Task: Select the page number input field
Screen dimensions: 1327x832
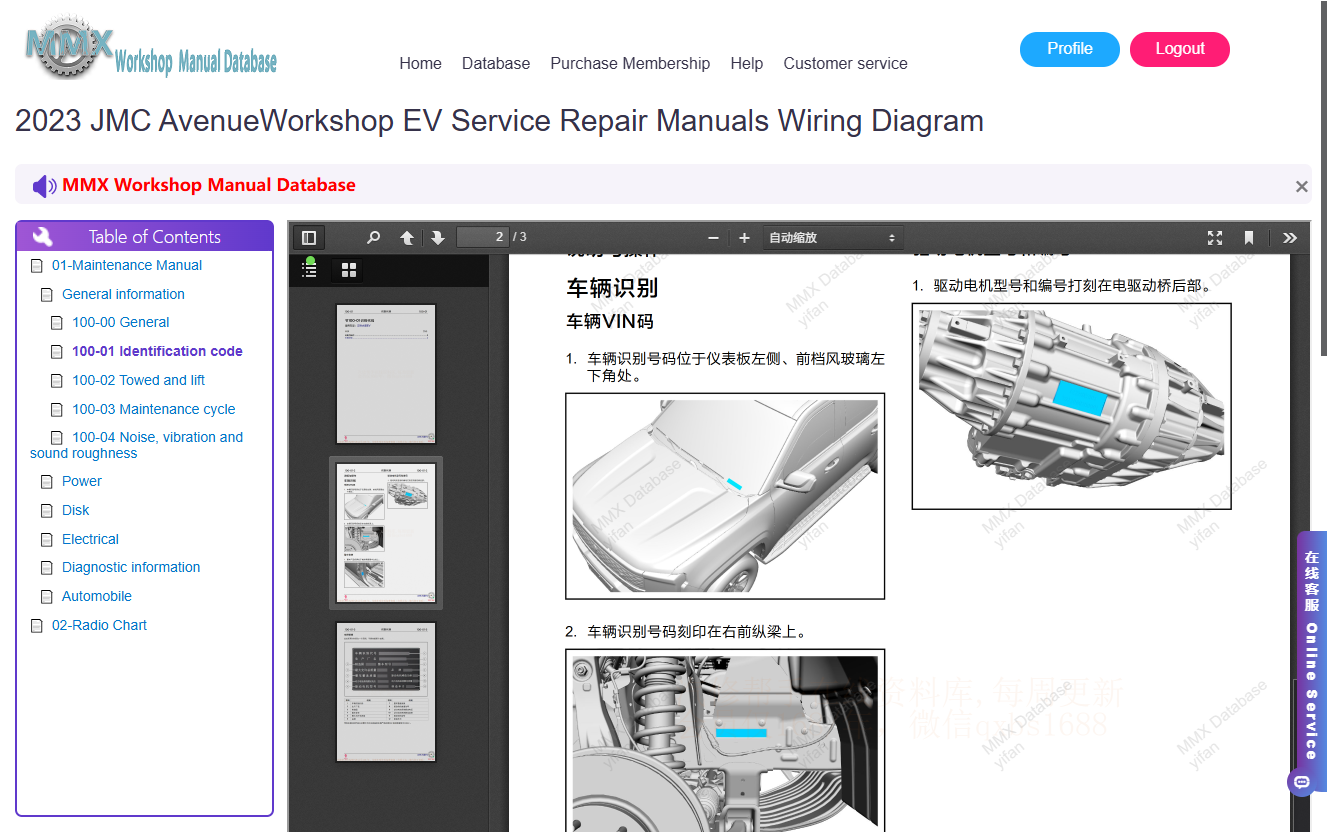Action: point(483,237)
